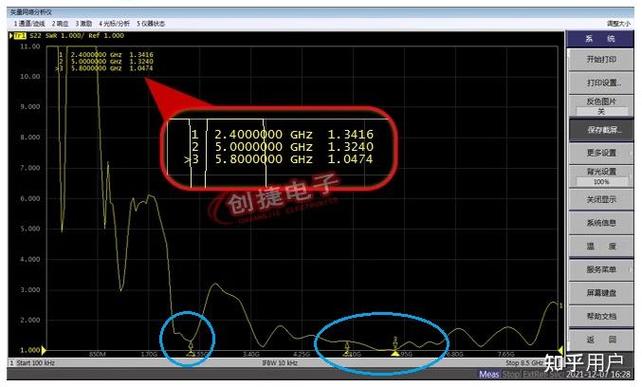This screenshot has height=387, width=642.
Task: Click 关闭显示 button
Action: [601, 200]
